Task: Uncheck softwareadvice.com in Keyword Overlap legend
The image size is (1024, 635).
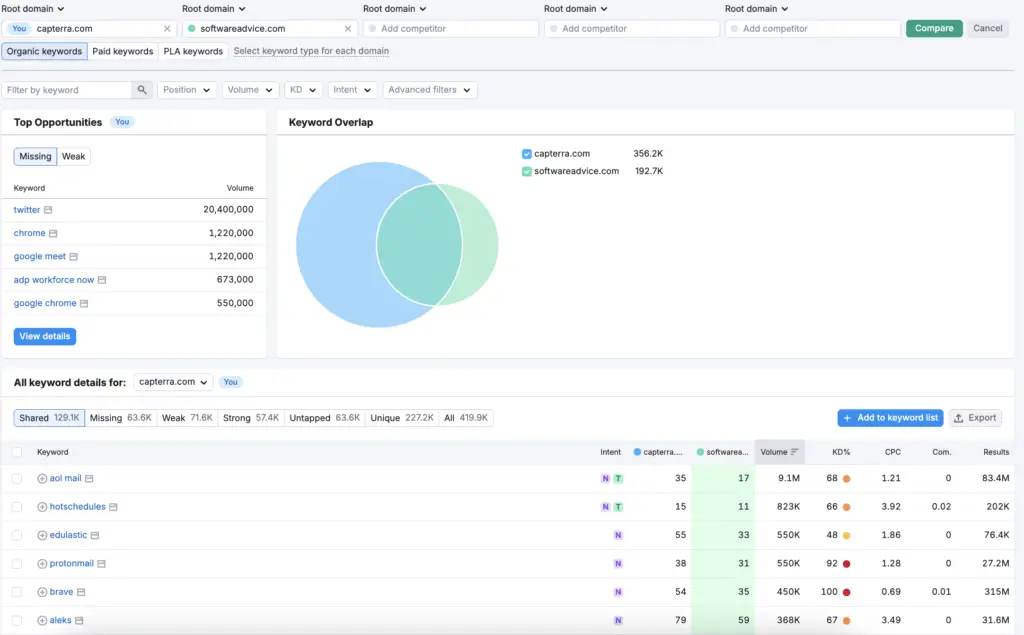Action: pos(526,172)
